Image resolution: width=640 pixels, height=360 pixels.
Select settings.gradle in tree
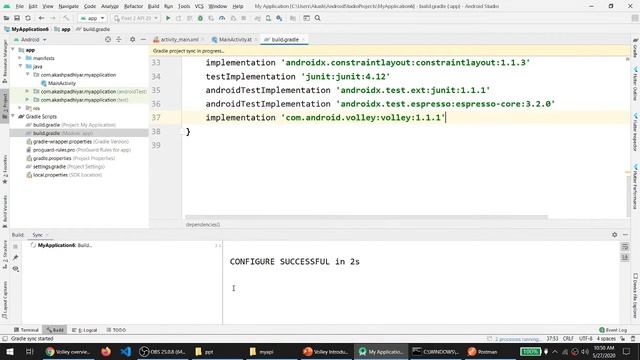tap(65, 167)
